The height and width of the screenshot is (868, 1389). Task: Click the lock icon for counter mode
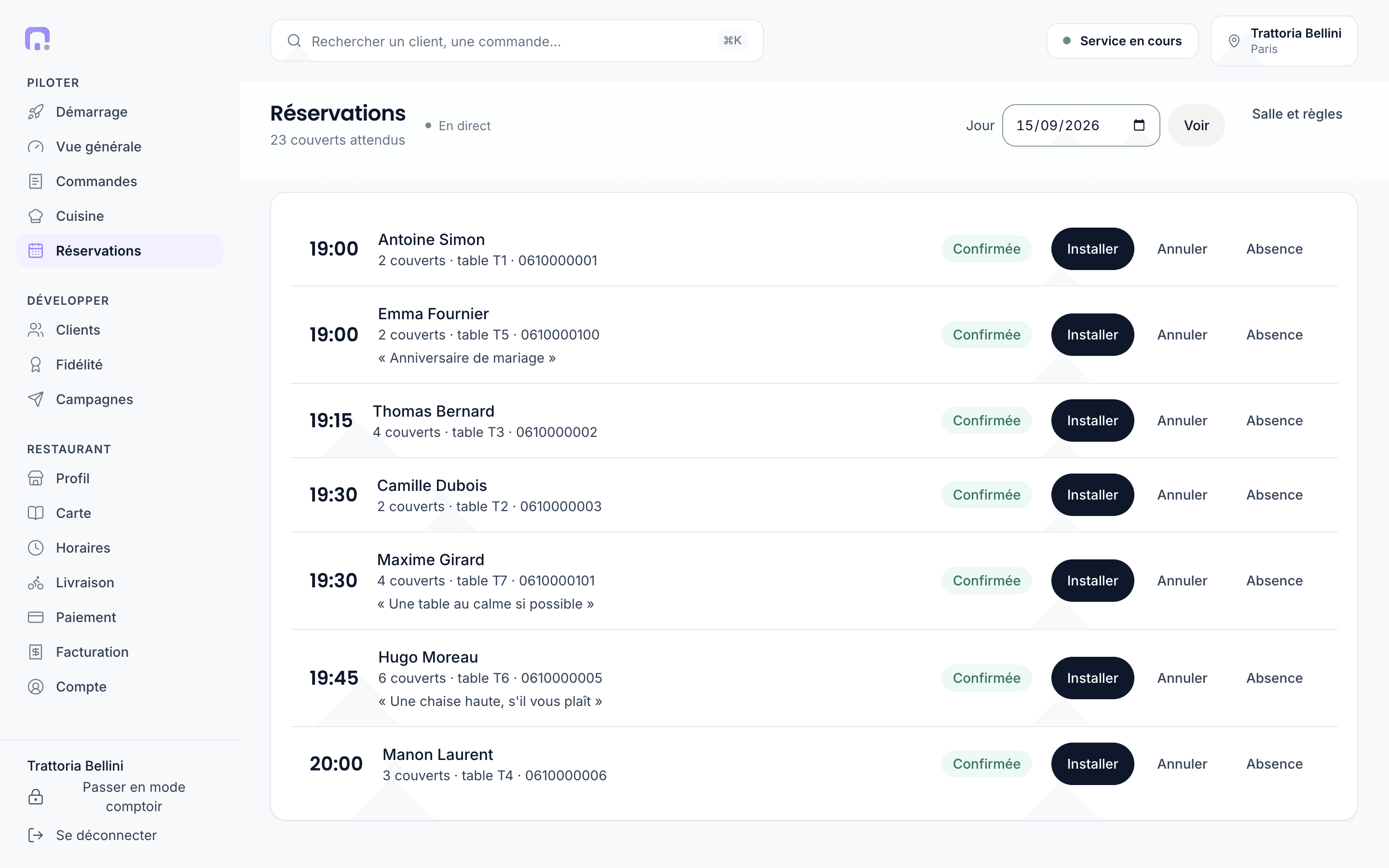click(x=36, y=797)
